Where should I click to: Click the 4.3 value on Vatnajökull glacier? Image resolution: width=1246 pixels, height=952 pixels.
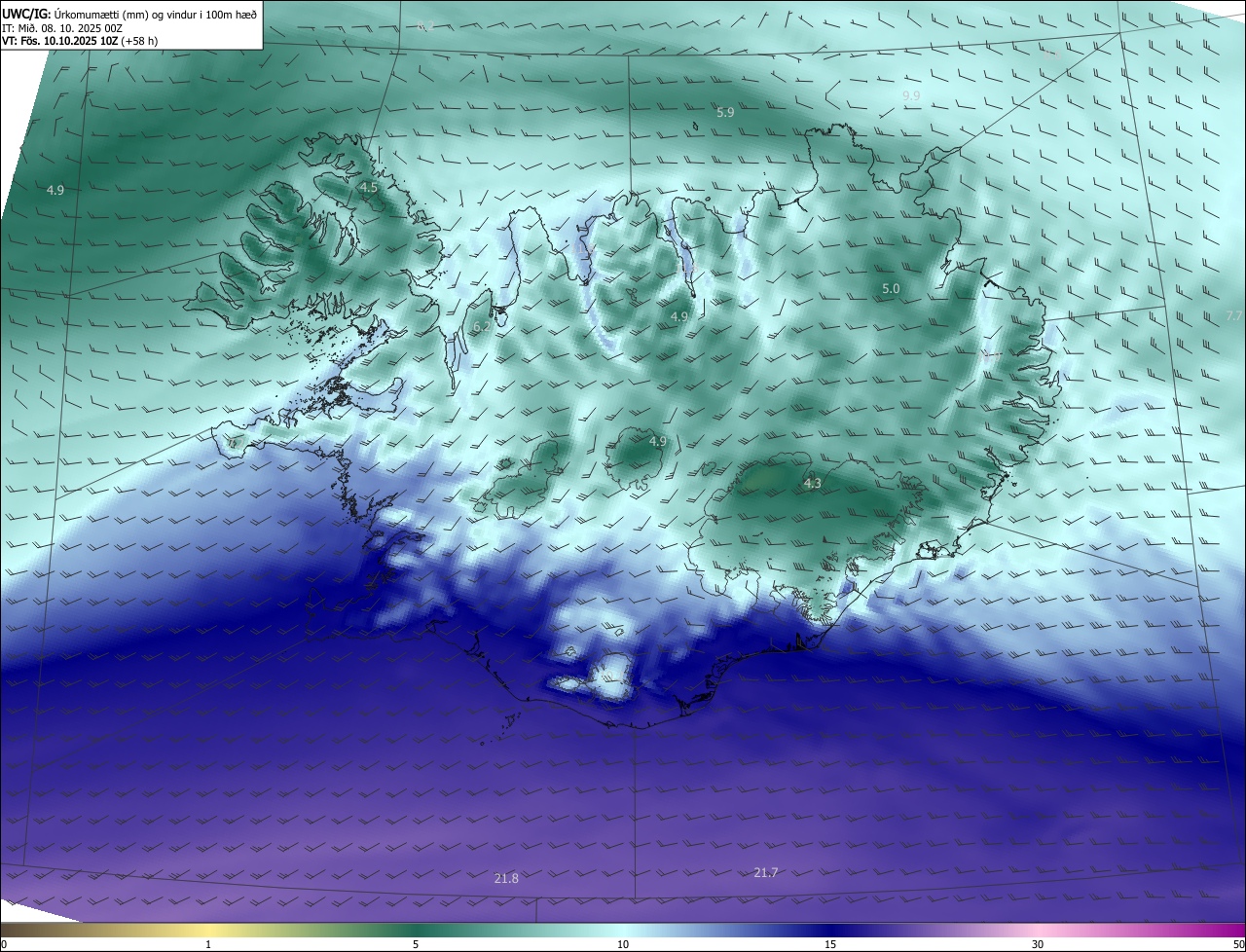tap(813, 484)
